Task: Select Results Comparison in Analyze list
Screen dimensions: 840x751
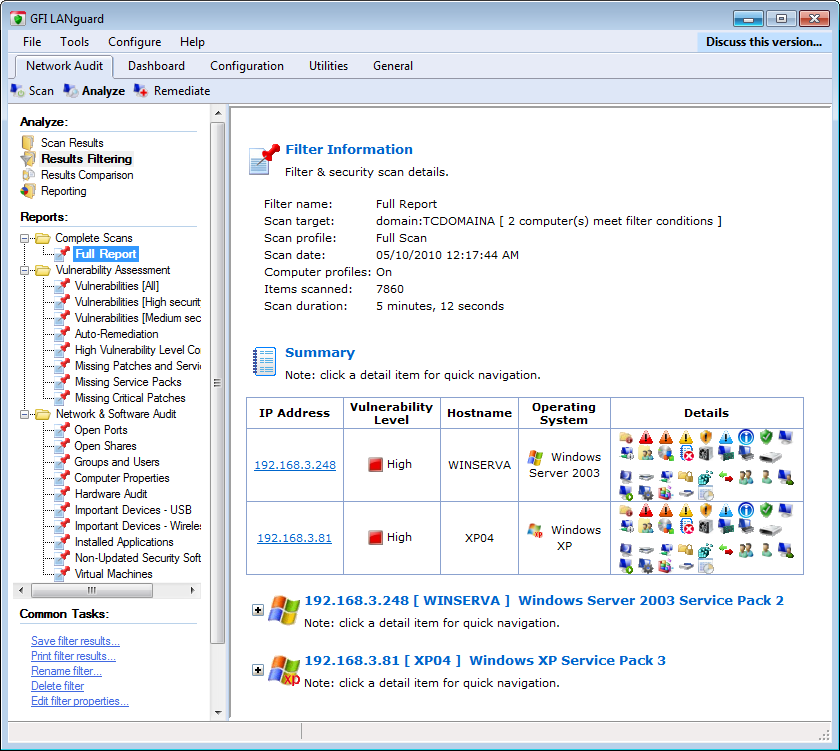Action: point(87,175)
